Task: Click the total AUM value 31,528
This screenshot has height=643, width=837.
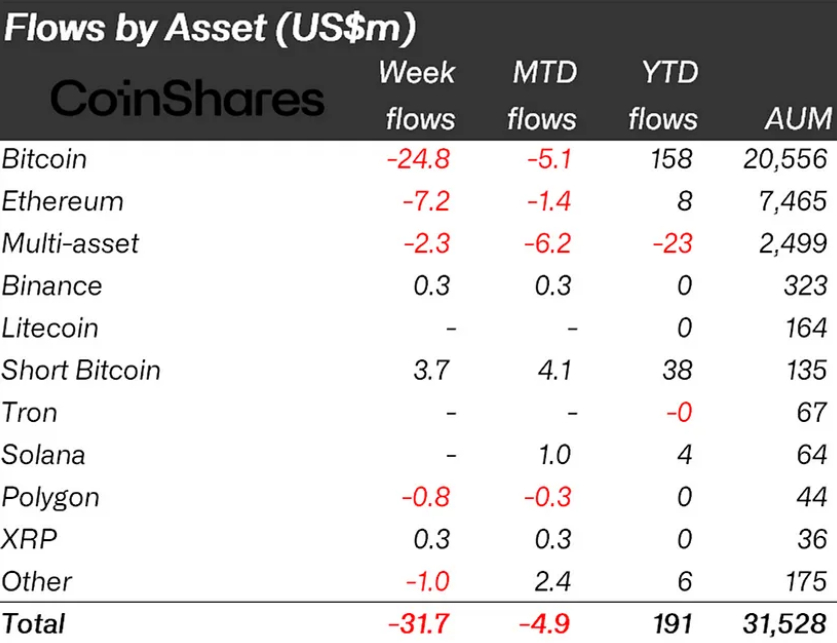Action: point(785,624)
